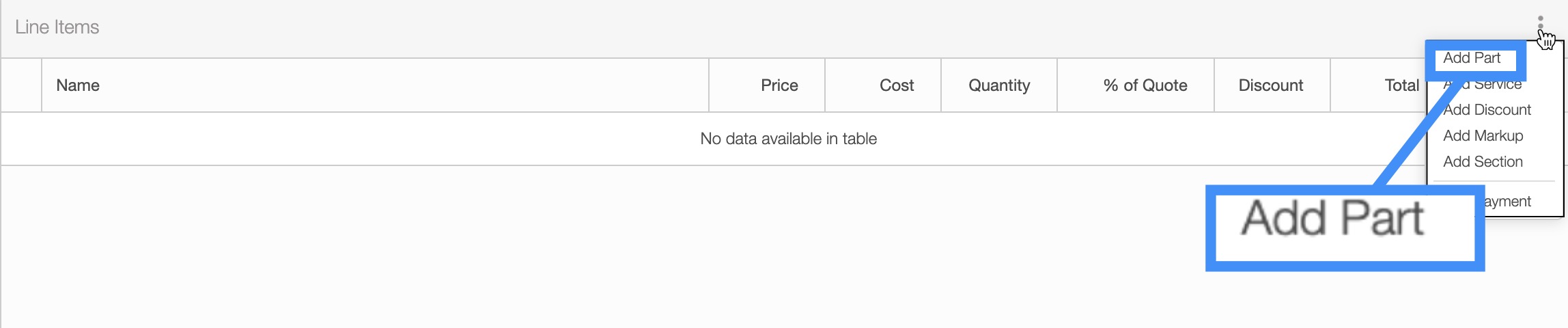Screen dimensions: 1568x328
Task: Click the Line Items panel title
Action: point(57,27)
